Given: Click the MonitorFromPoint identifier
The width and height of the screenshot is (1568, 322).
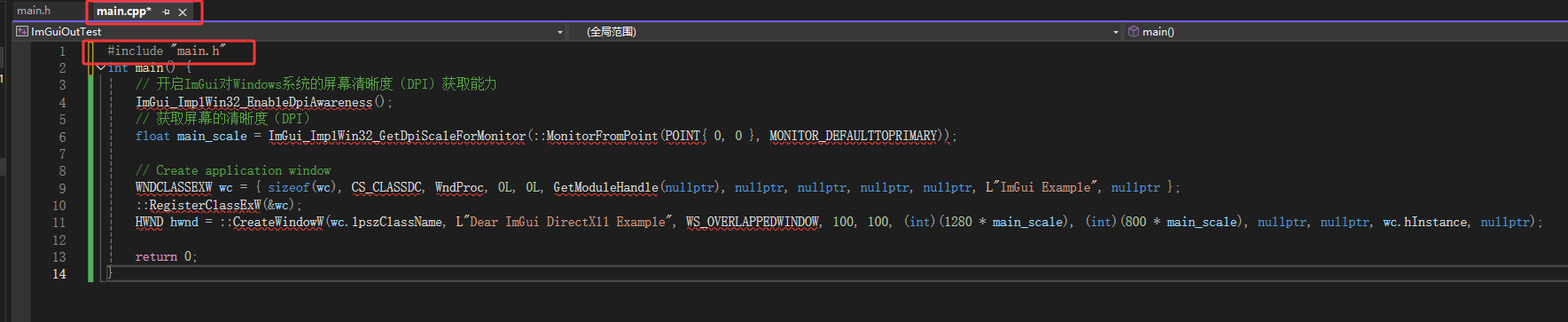Looking at the screenshot, I should [602, 137].
